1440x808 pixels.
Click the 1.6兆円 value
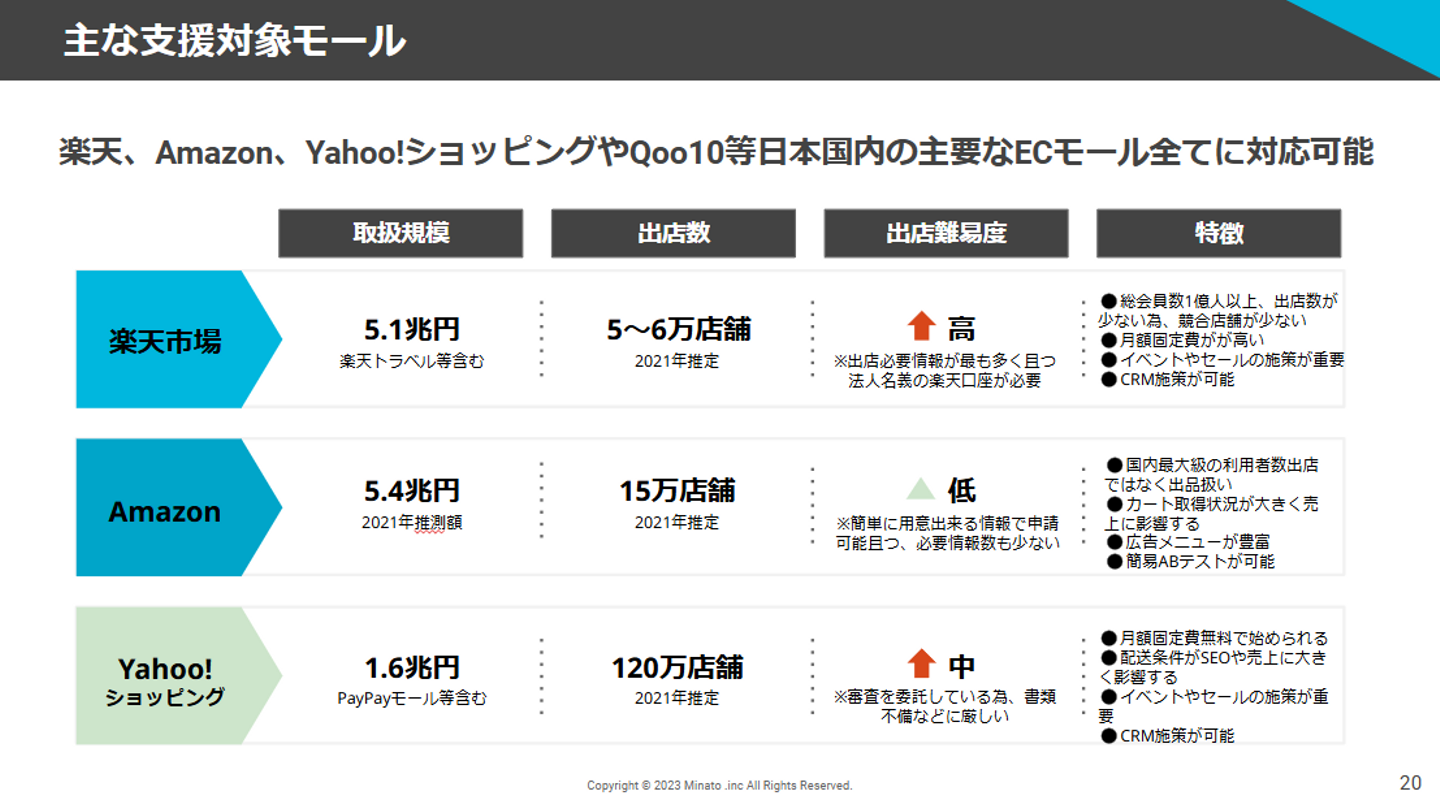412,667
